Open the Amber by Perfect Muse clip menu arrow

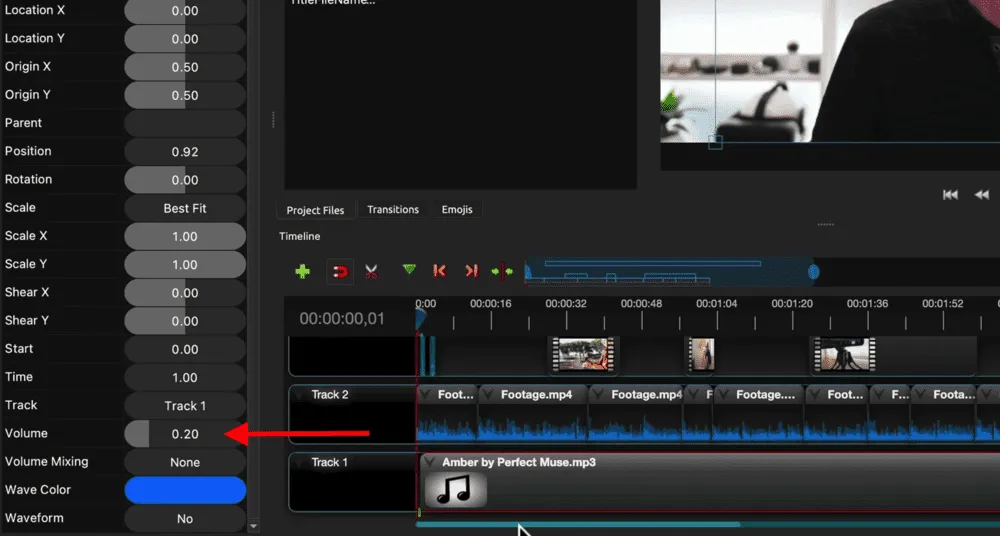pyautogui.click(x=430, y=463)
